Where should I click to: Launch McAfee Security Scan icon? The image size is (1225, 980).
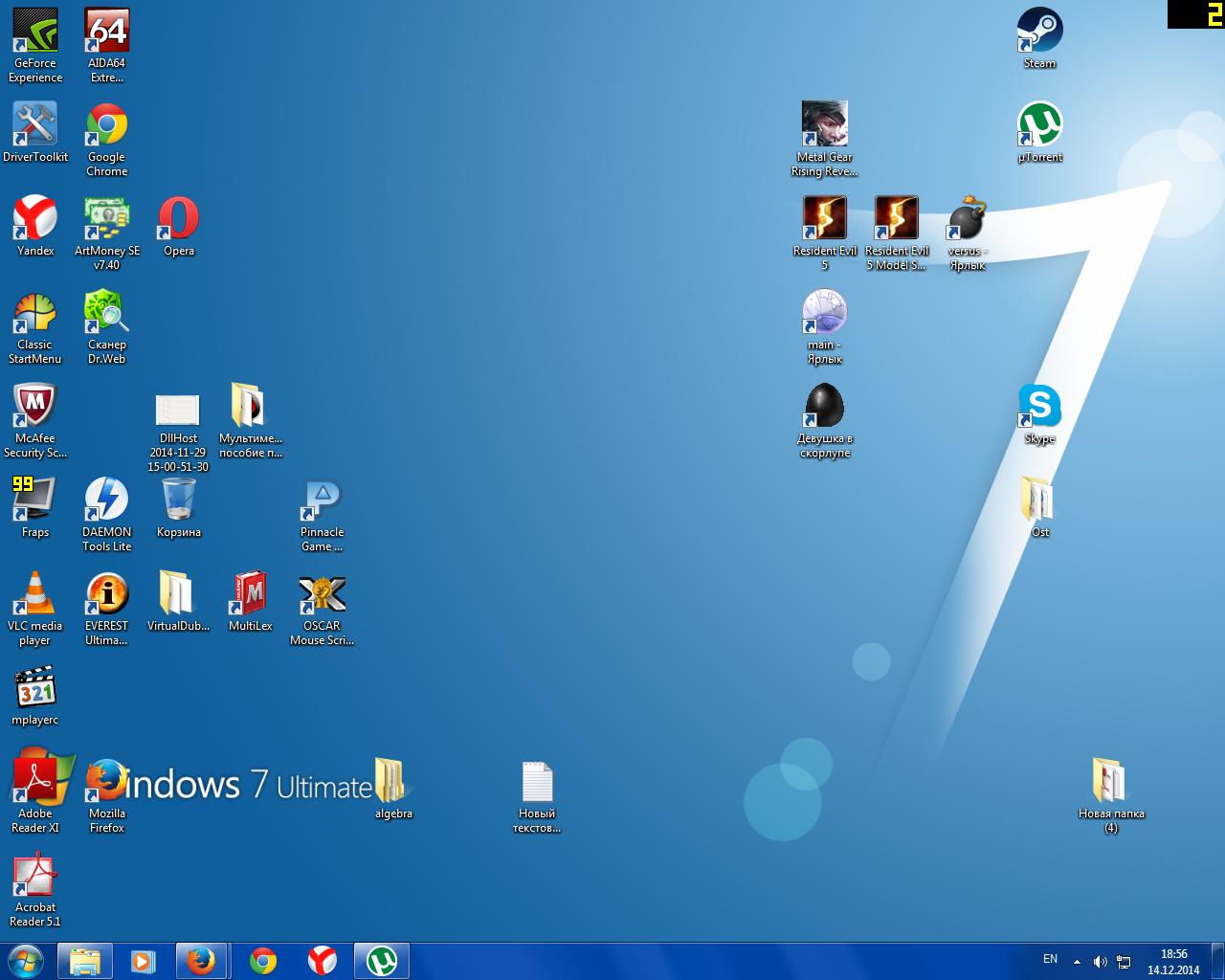pyautogui.click(x=35, y=420)
